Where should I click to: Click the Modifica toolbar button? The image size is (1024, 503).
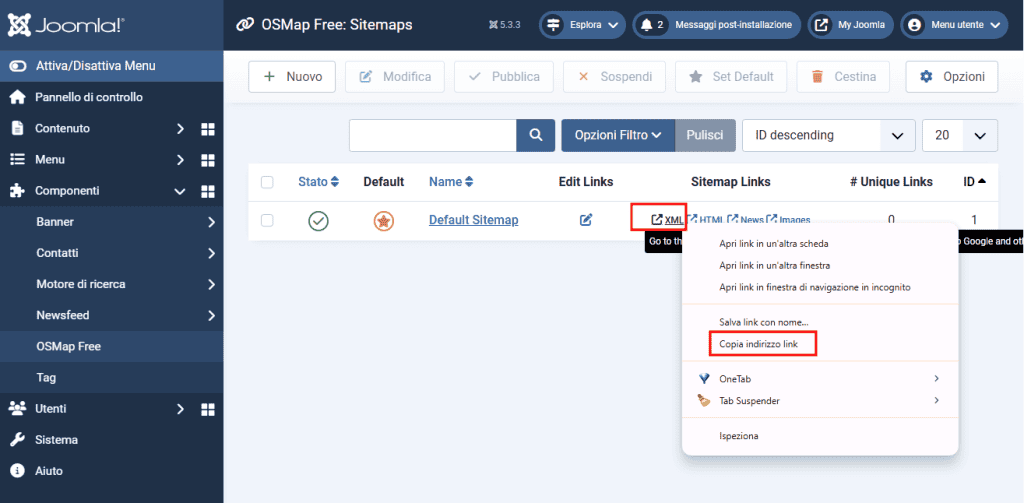(x=395, y=77)
